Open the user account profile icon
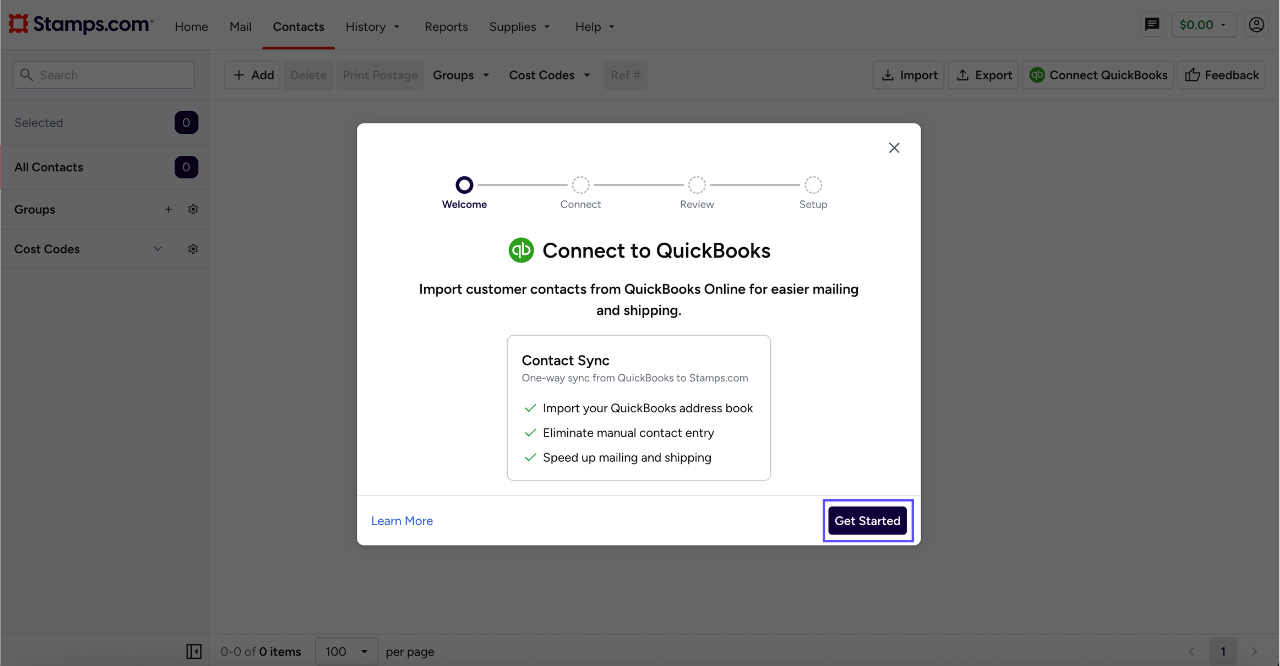1280x666 pixels. (1257, 25)
